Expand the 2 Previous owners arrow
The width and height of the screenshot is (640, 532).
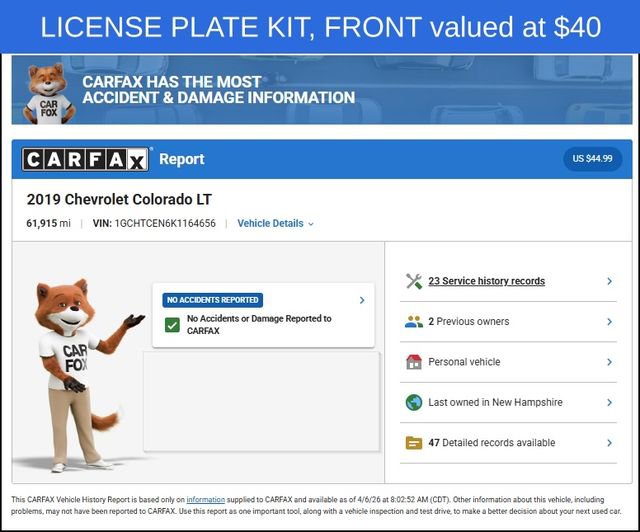point(609,322)
